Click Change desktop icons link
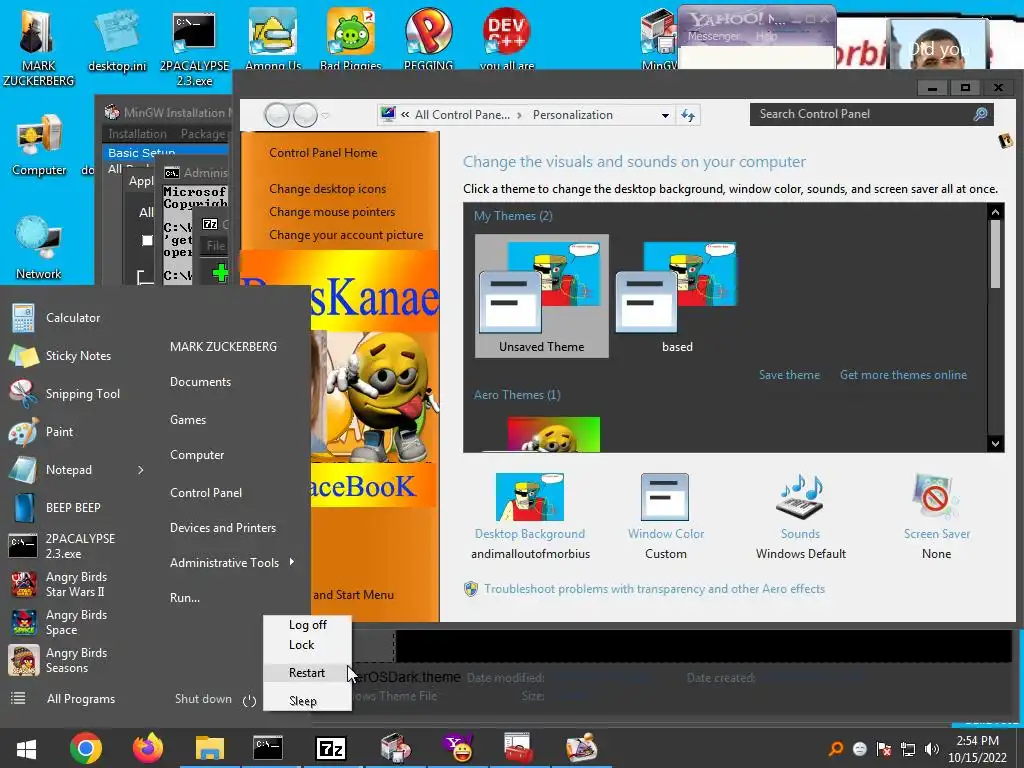This screenshot has width=1024, height=768. [x=327, y=189]
